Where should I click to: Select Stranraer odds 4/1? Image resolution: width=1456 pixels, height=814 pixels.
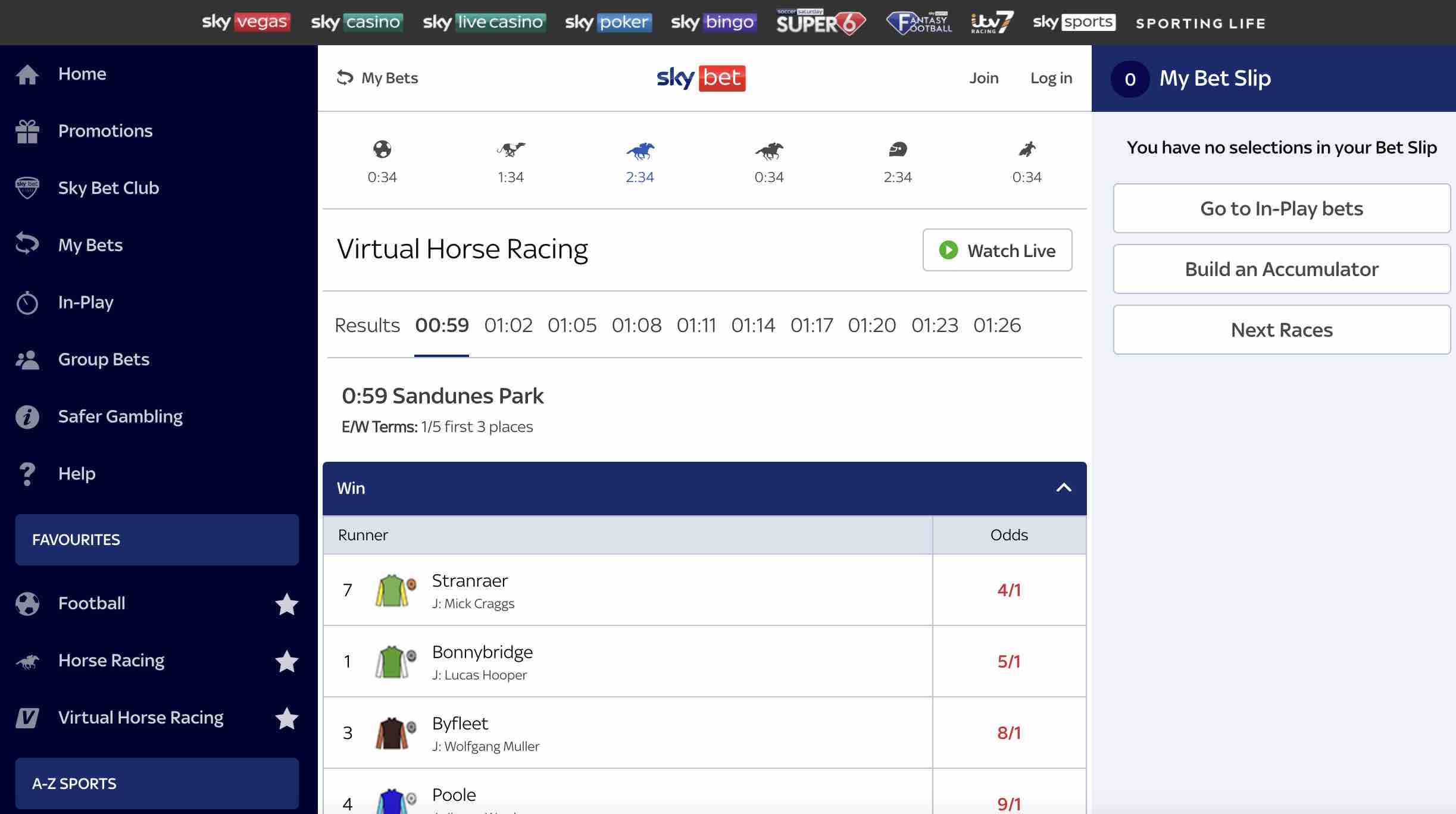tap(1009, 590)
